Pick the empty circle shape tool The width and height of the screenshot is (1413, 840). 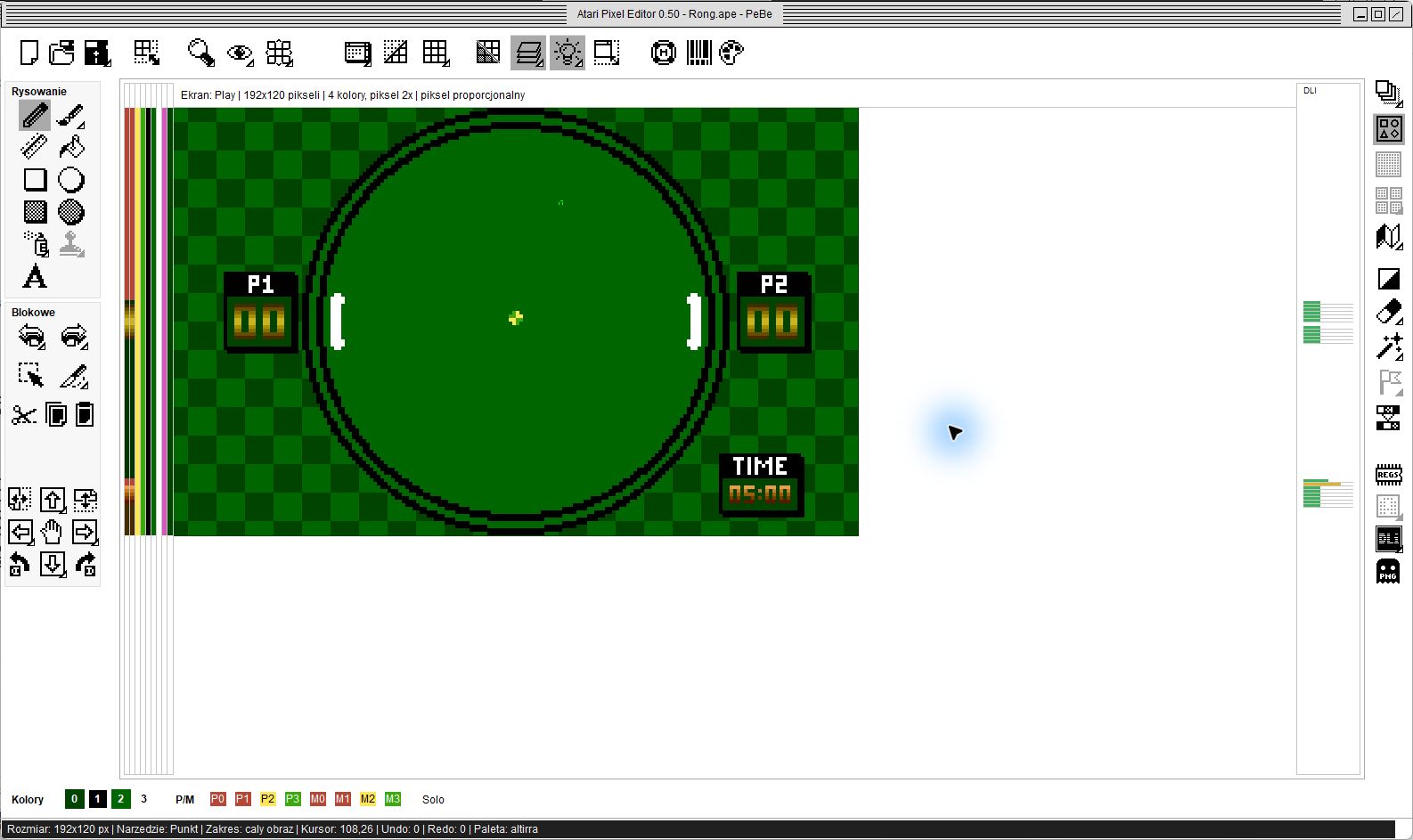pos(71,180)
